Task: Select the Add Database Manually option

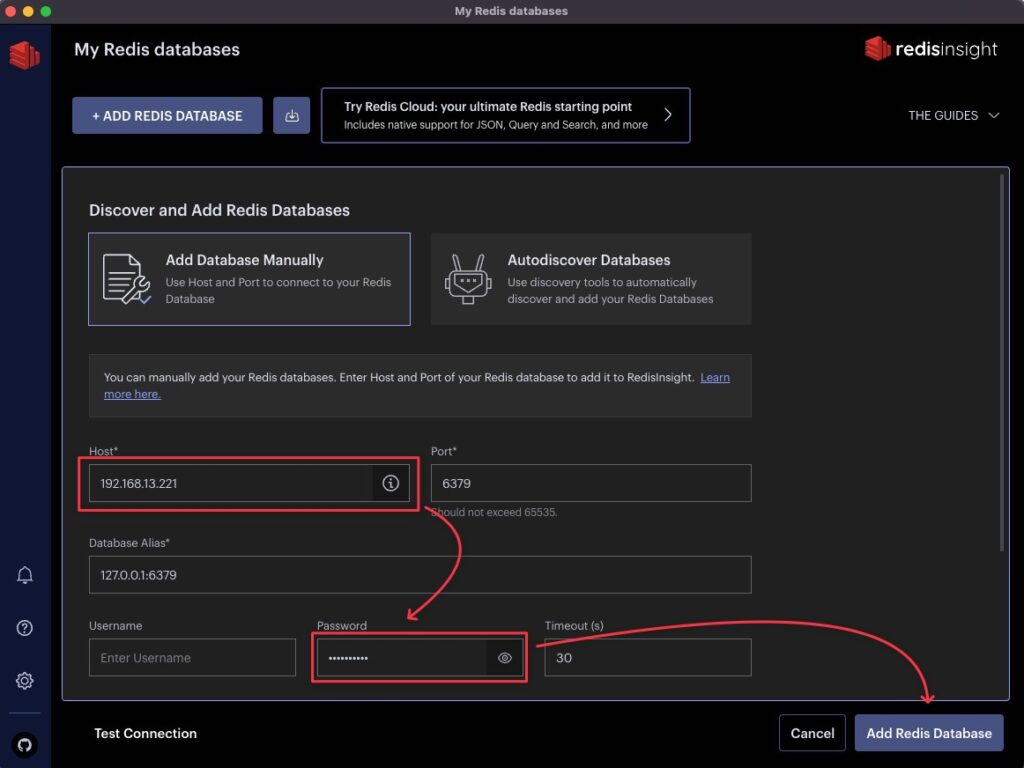Action: [249, 279]
